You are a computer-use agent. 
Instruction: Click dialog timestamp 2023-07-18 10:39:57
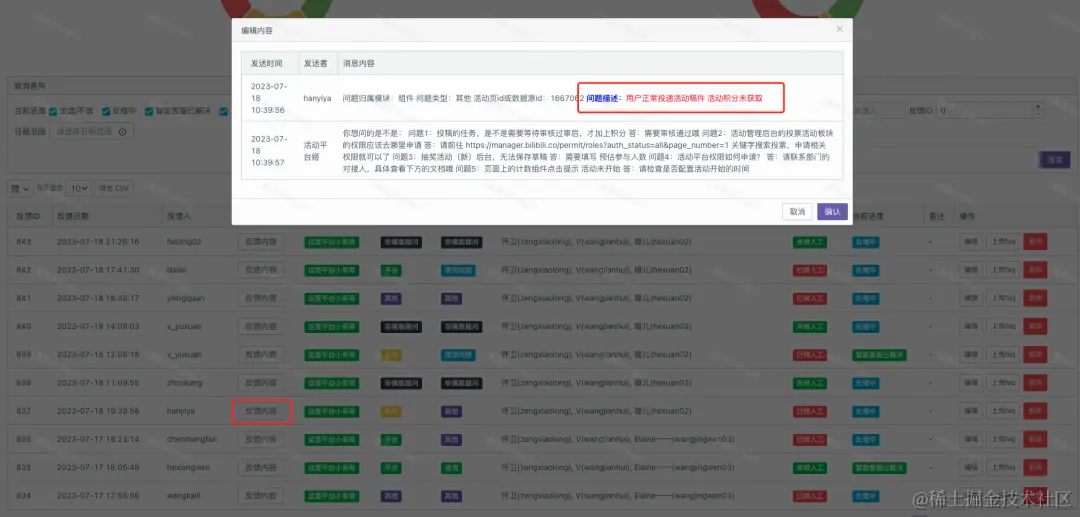coord(269,151)
